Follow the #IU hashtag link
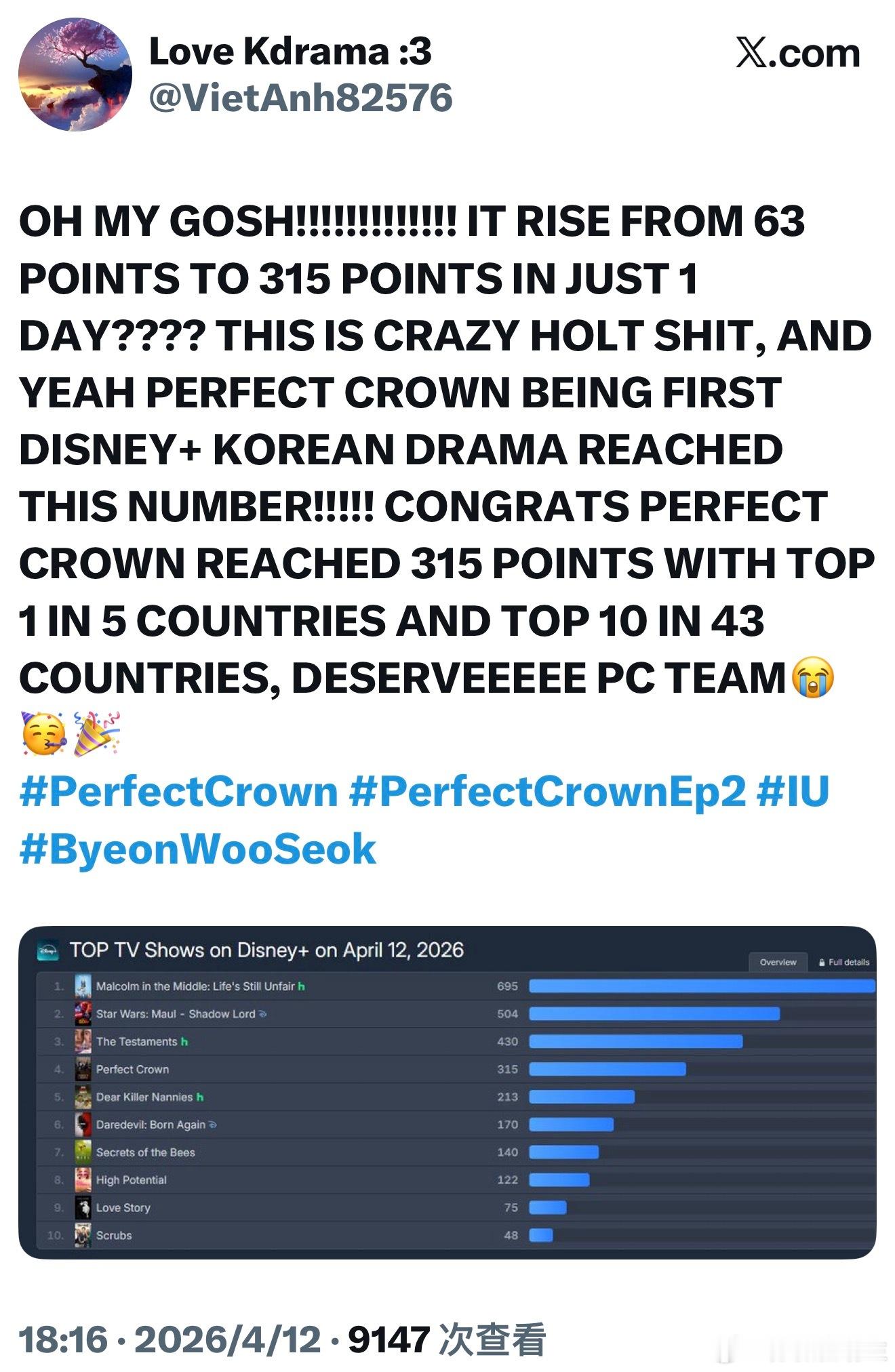The height and width of the screenshot is (1372, 895). click(793, 791)
